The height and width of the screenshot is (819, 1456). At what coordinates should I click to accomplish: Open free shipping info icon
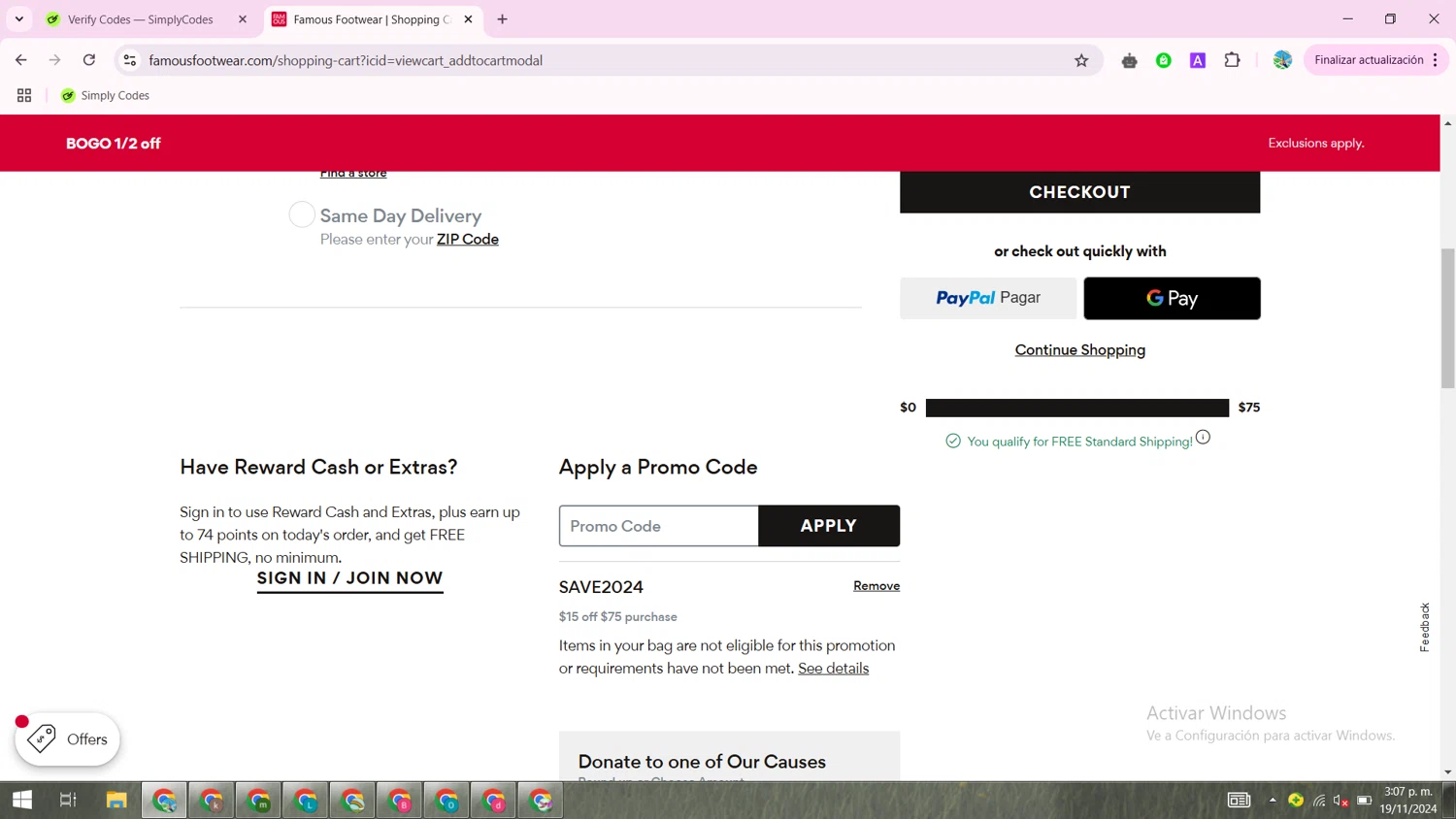tap(1203, 438)
